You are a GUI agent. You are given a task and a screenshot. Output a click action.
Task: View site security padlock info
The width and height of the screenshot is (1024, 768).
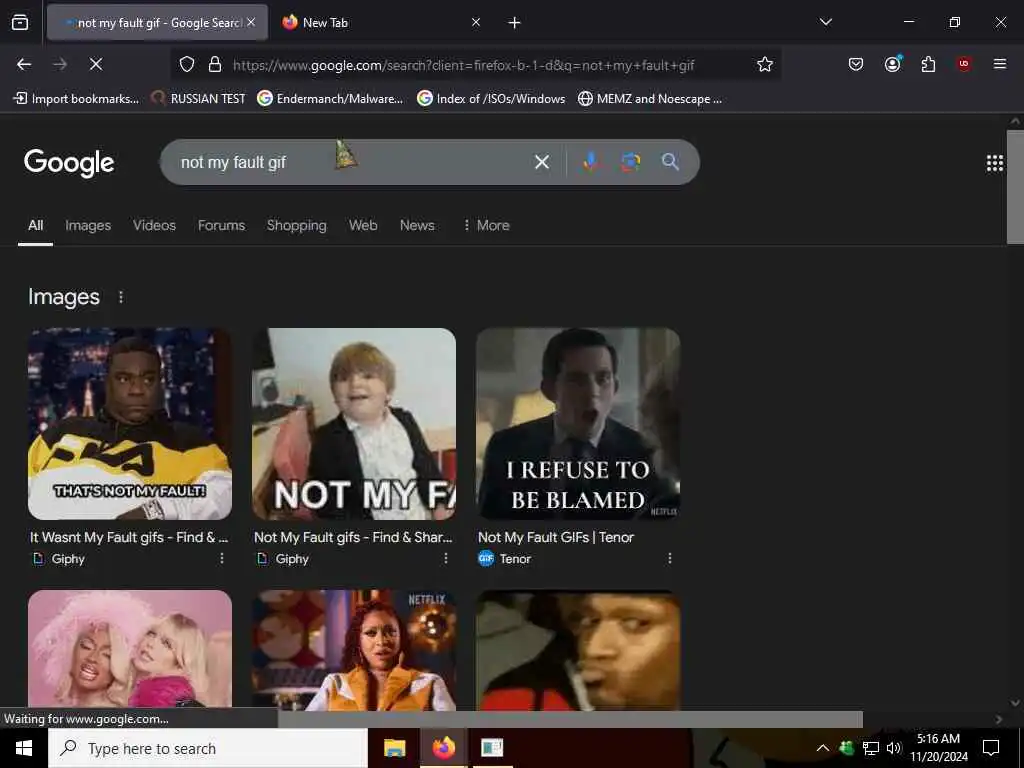(x=215, y=65)
